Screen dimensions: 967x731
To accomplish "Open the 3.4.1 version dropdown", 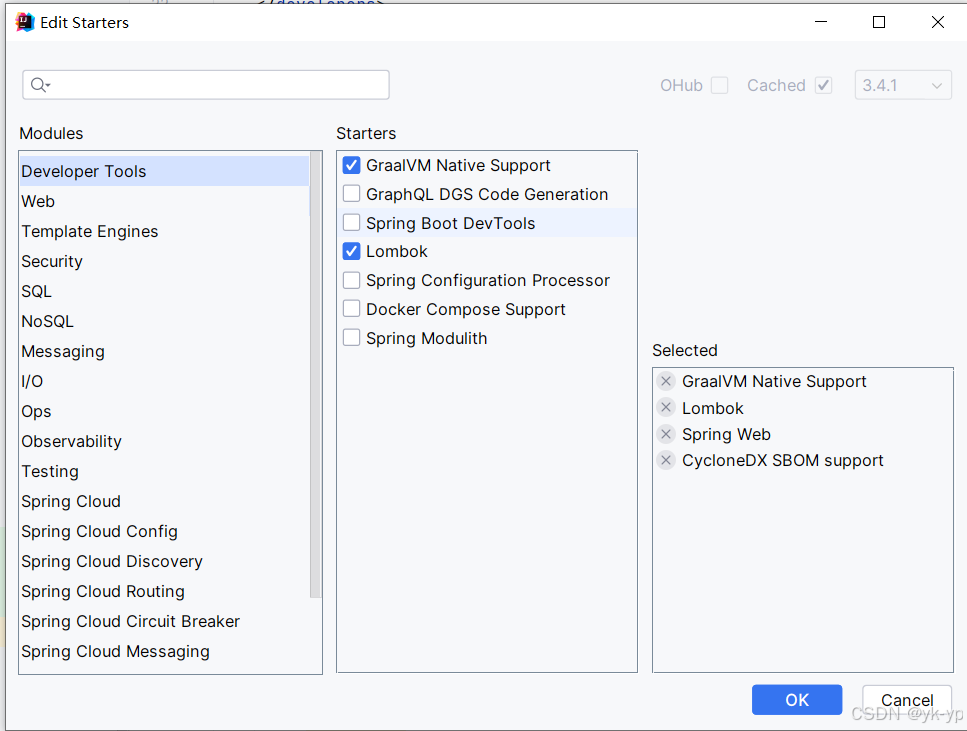I will 903,85.
